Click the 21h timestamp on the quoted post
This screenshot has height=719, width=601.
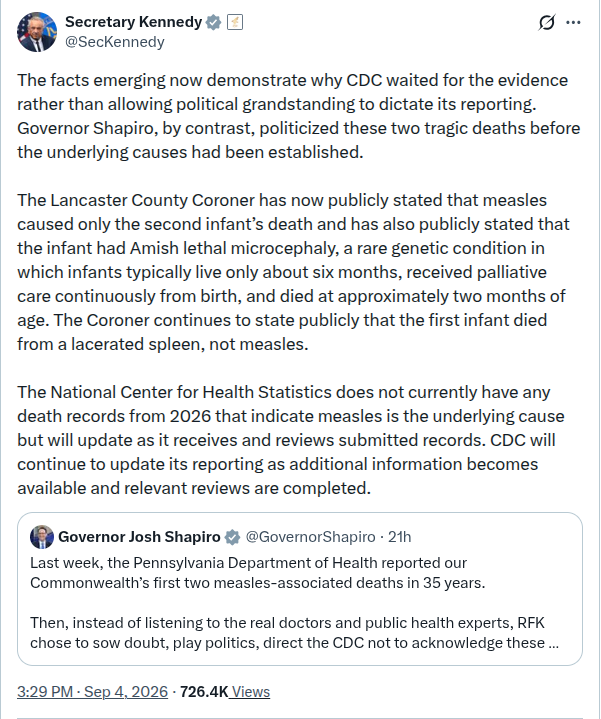point(400,536)
